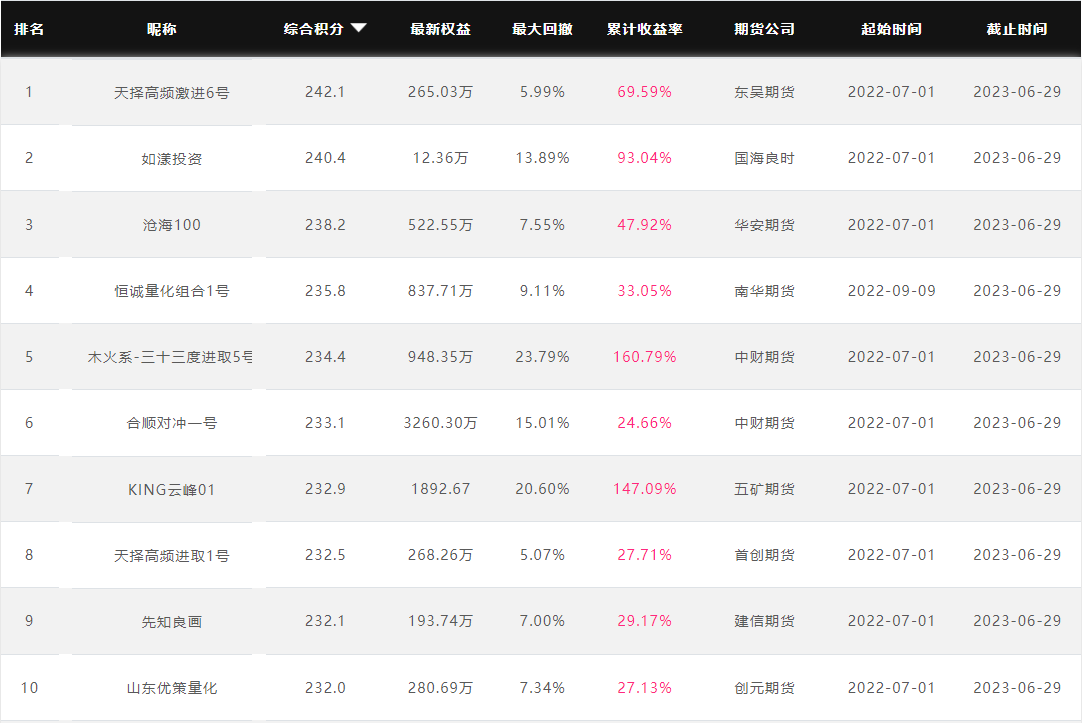Click the 期货公司 column header
Image resolution: width=1082 pixels, height=723 pixels.
tap(764, 29)
